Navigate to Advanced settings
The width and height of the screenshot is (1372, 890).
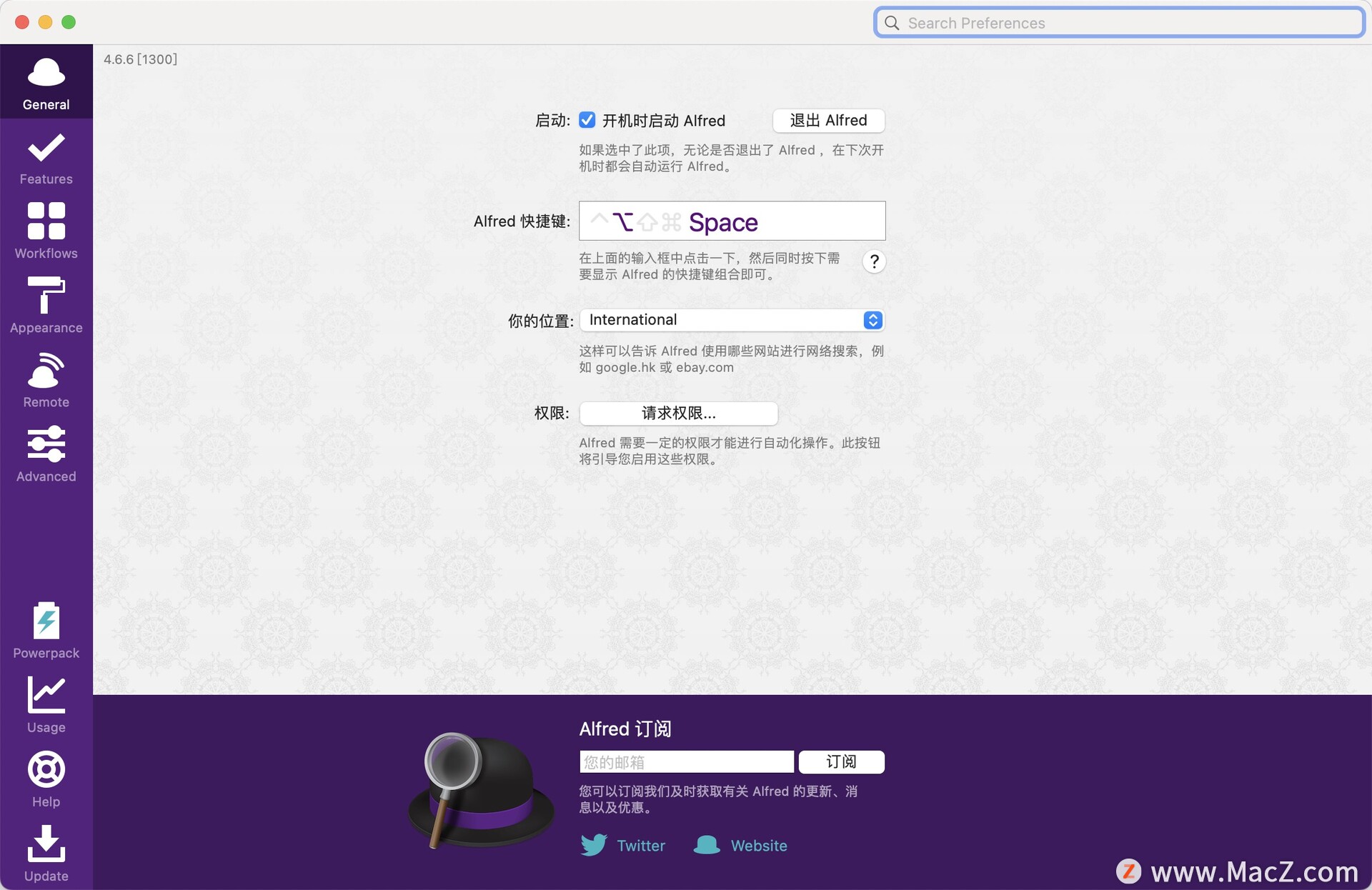46,455
